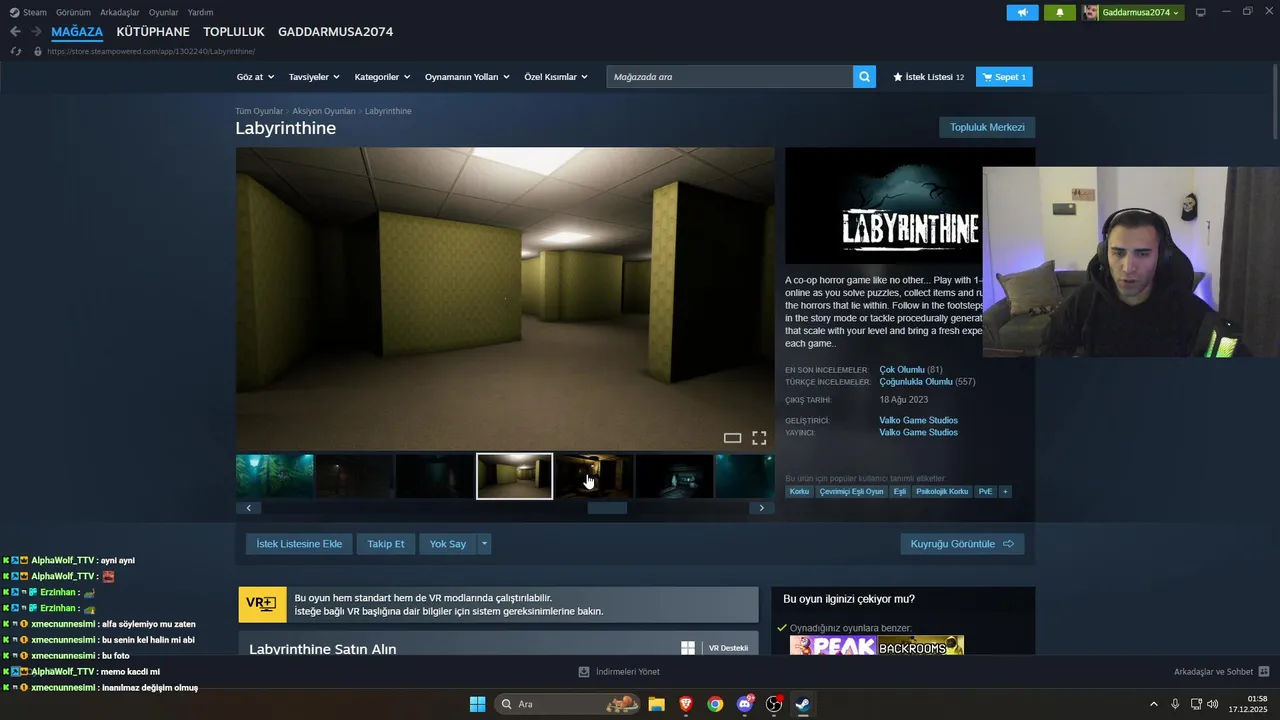Viewport: 1280px width, 720px height.
Task: Select the thumbnail under the mouse cursor
Action: (594, 476)
